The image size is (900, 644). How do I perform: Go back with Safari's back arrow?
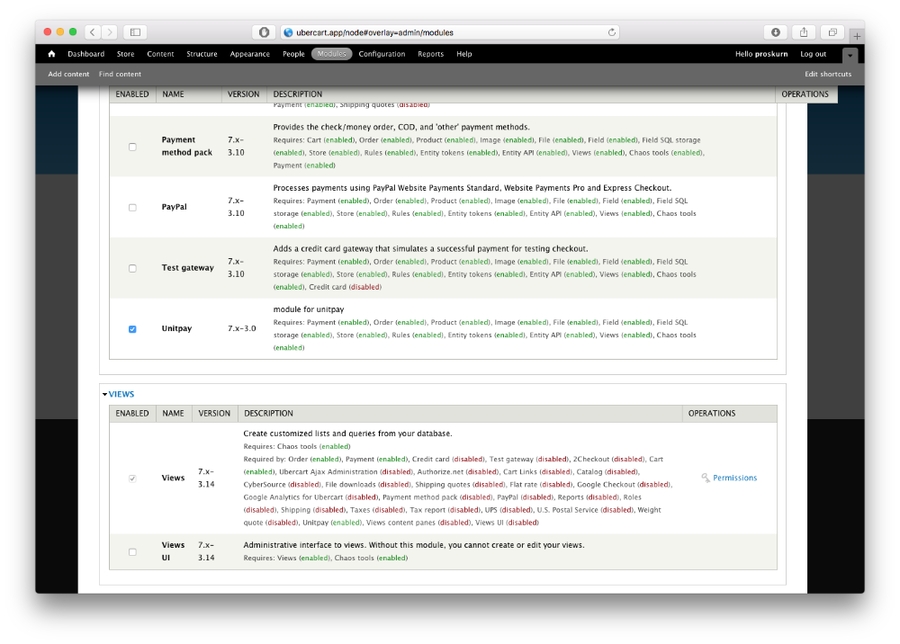coord(92,32)
